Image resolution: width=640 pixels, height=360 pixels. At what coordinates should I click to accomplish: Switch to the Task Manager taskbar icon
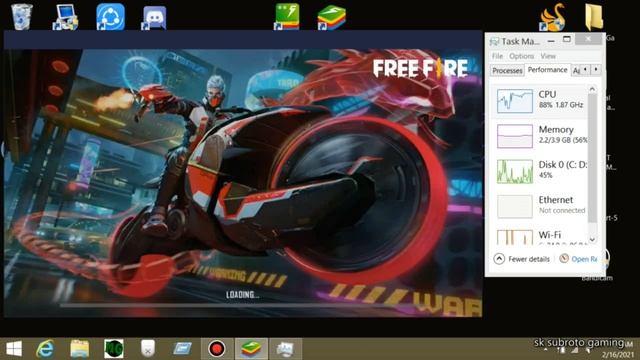(x=285, y=349)
